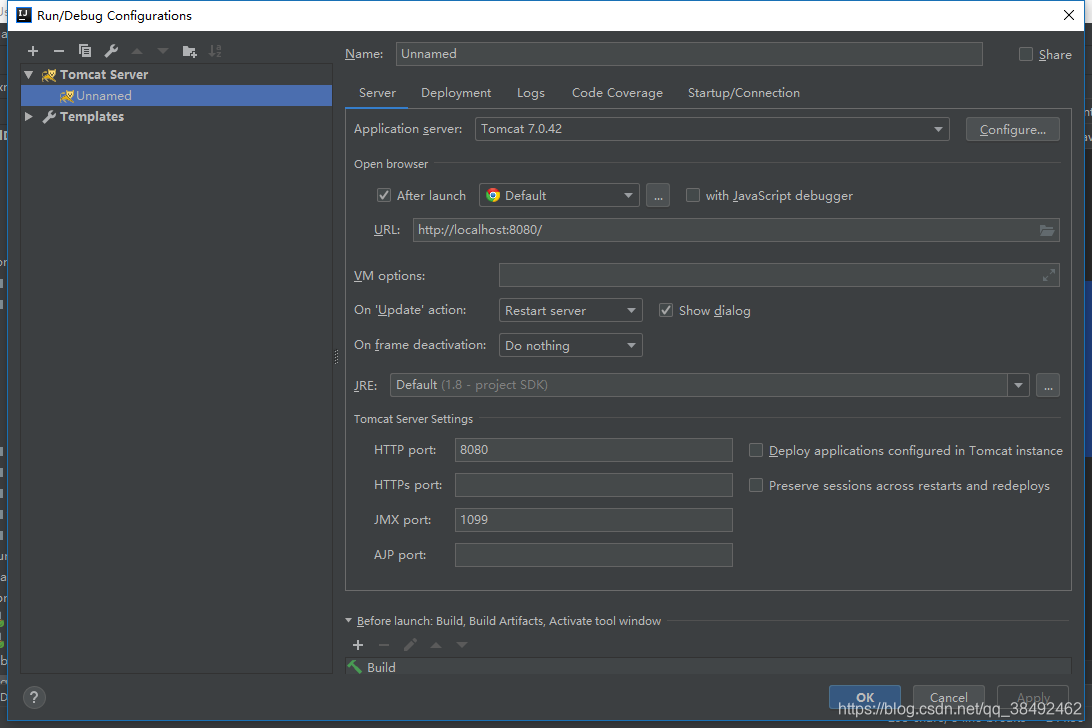Create new folder for configurations
Viewport: 1092px width, 728px height.
(x=189, y=51)
